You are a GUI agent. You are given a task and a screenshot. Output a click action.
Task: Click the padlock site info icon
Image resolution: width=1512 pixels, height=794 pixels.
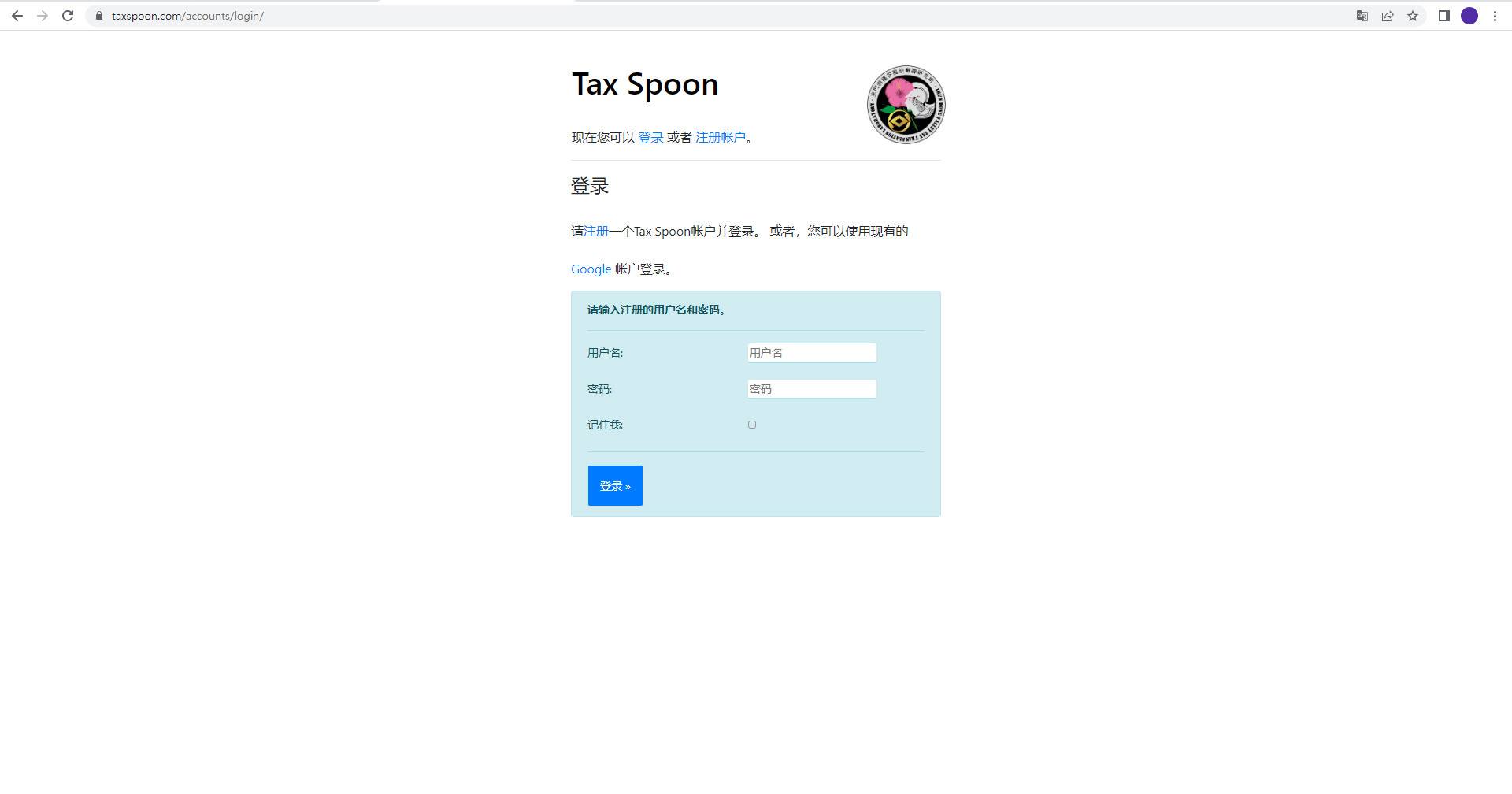click(99, 16)
